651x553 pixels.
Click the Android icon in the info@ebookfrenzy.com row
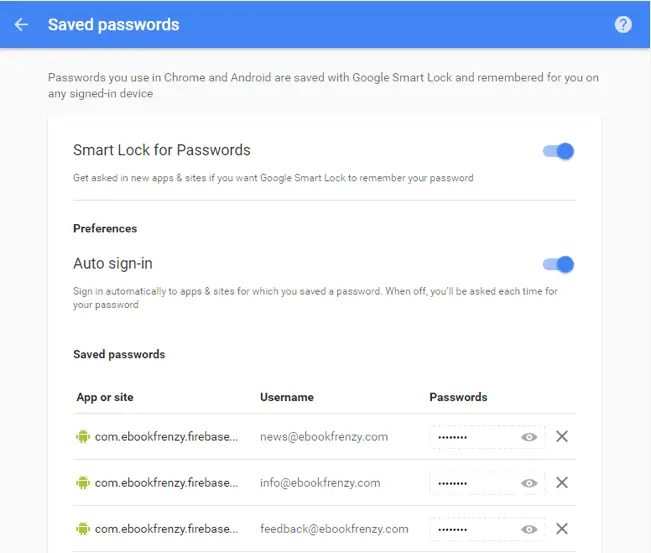[83, 483]
